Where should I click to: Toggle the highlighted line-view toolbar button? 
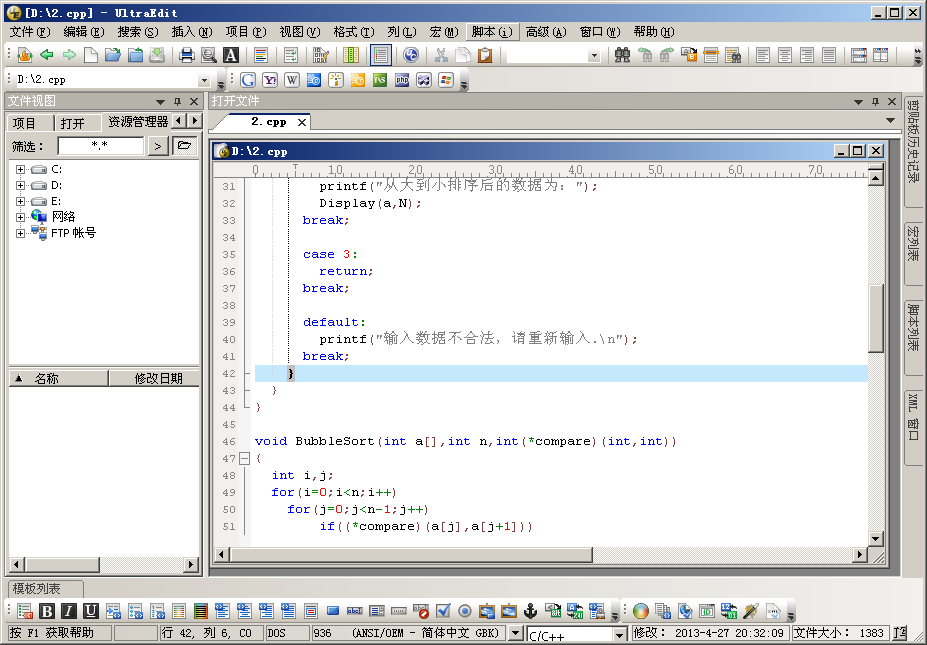coord(381,55)
